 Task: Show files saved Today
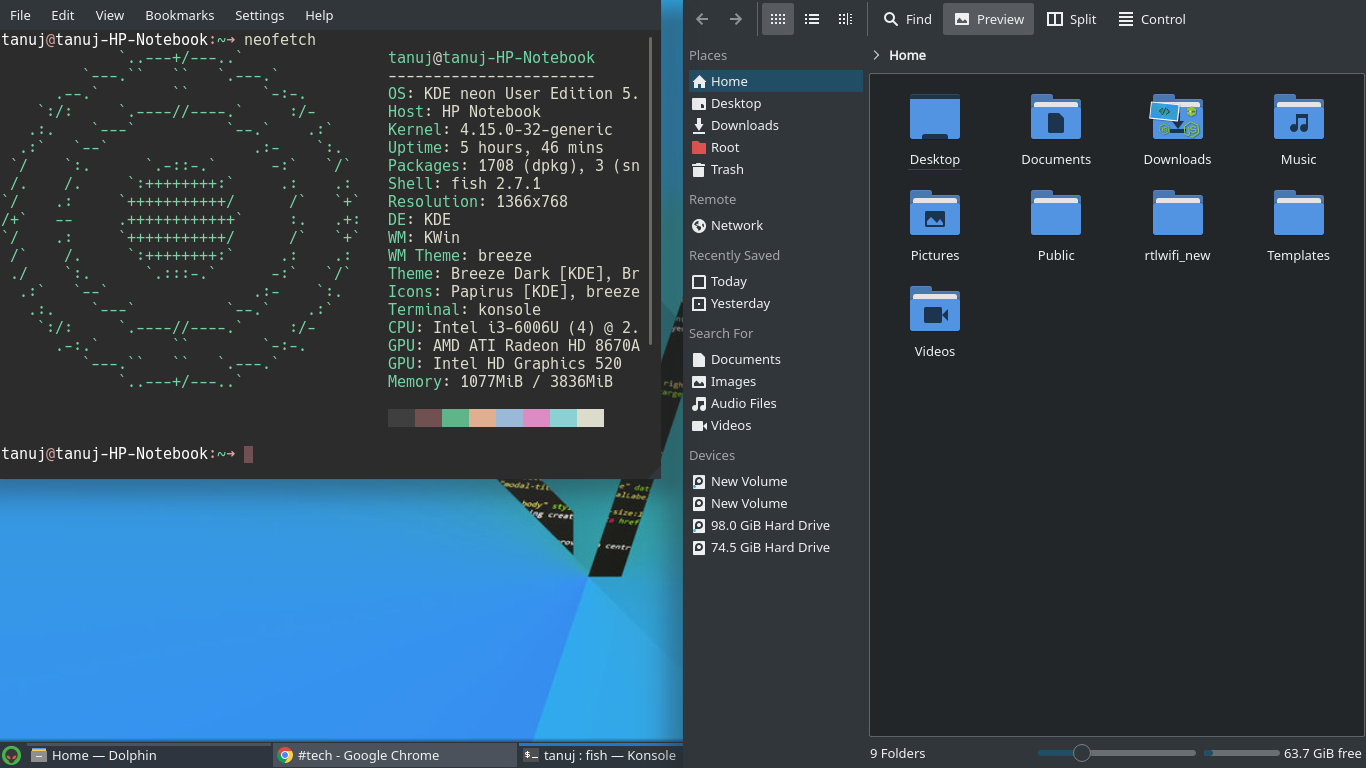(x=775, y=281)
